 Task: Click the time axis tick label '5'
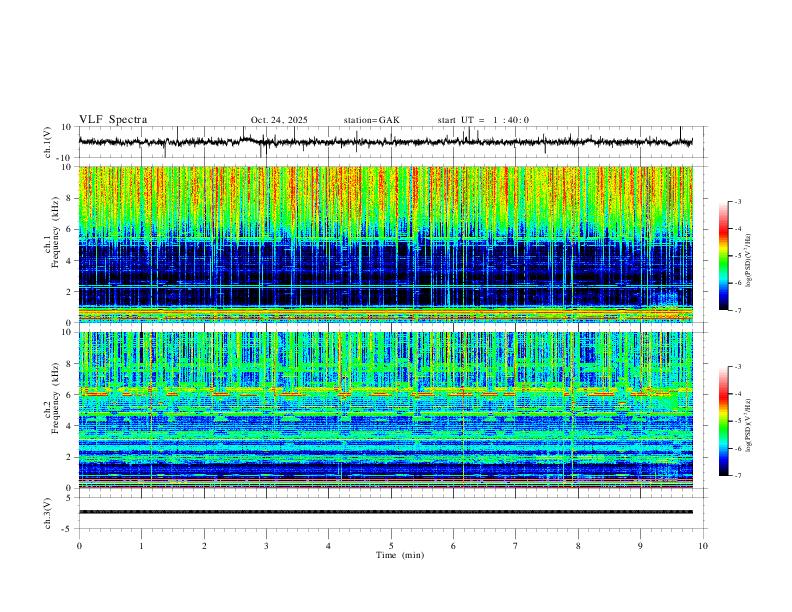coord(391,546)
